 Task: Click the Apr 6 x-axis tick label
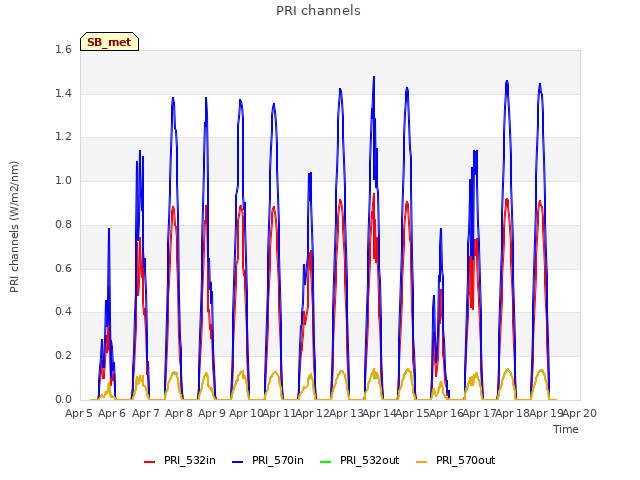pyautogui.click(x=112, y=413)
